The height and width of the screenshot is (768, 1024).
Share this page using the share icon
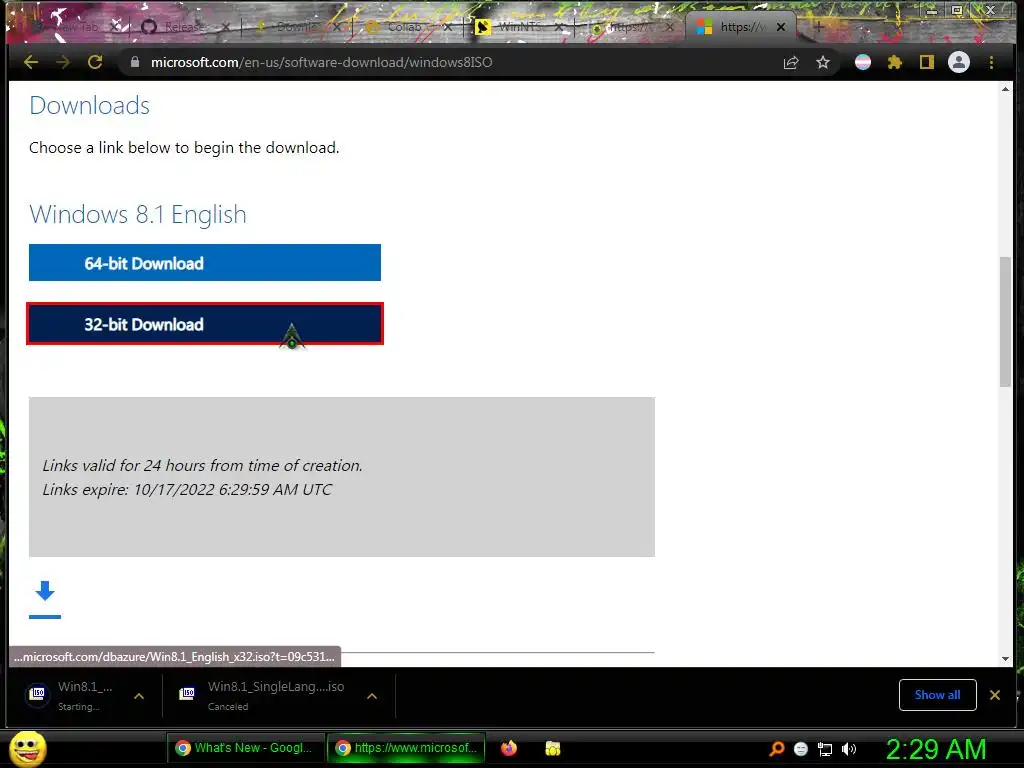[x=791, y=62]
